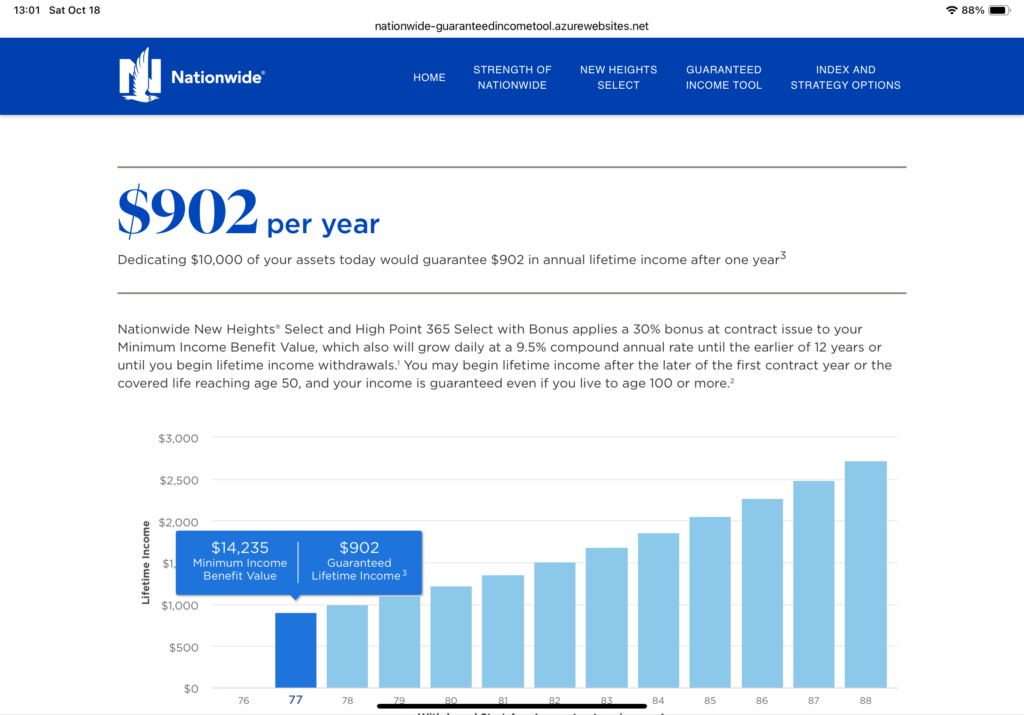Open New Heights Select section

[x=618, y=77]
